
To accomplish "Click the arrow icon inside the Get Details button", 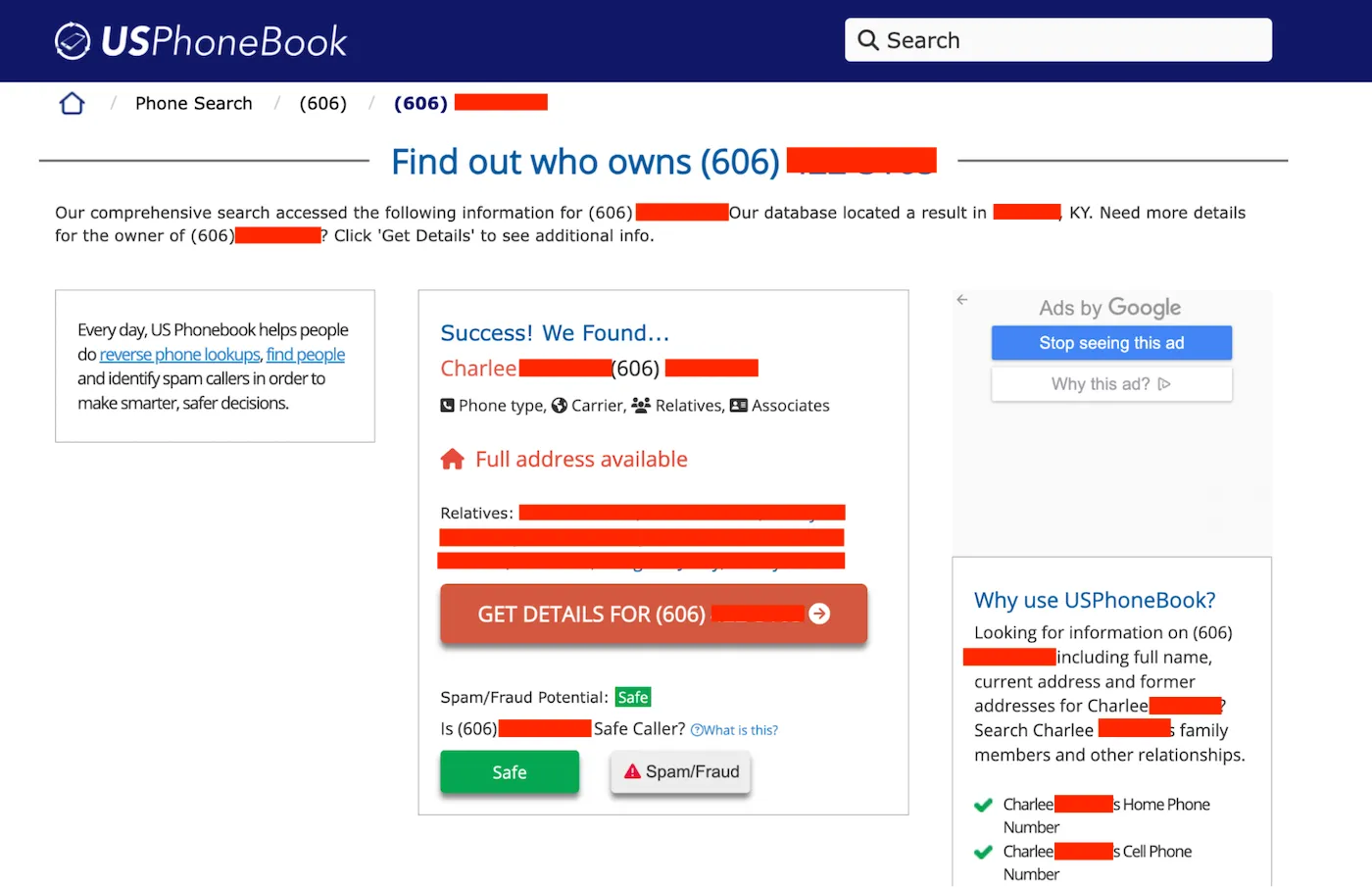I will tap(819, 614).
